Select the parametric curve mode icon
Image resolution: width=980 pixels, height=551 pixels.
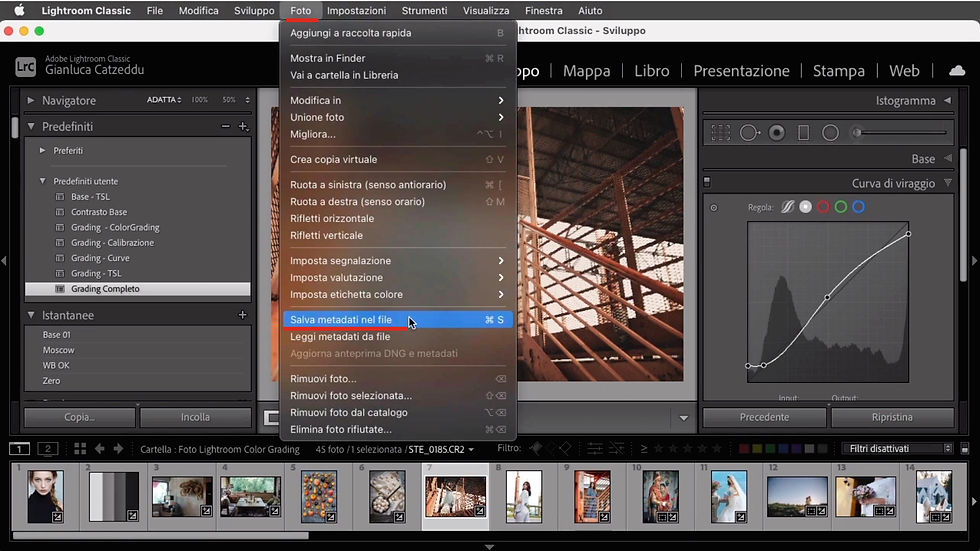(788, 207)
